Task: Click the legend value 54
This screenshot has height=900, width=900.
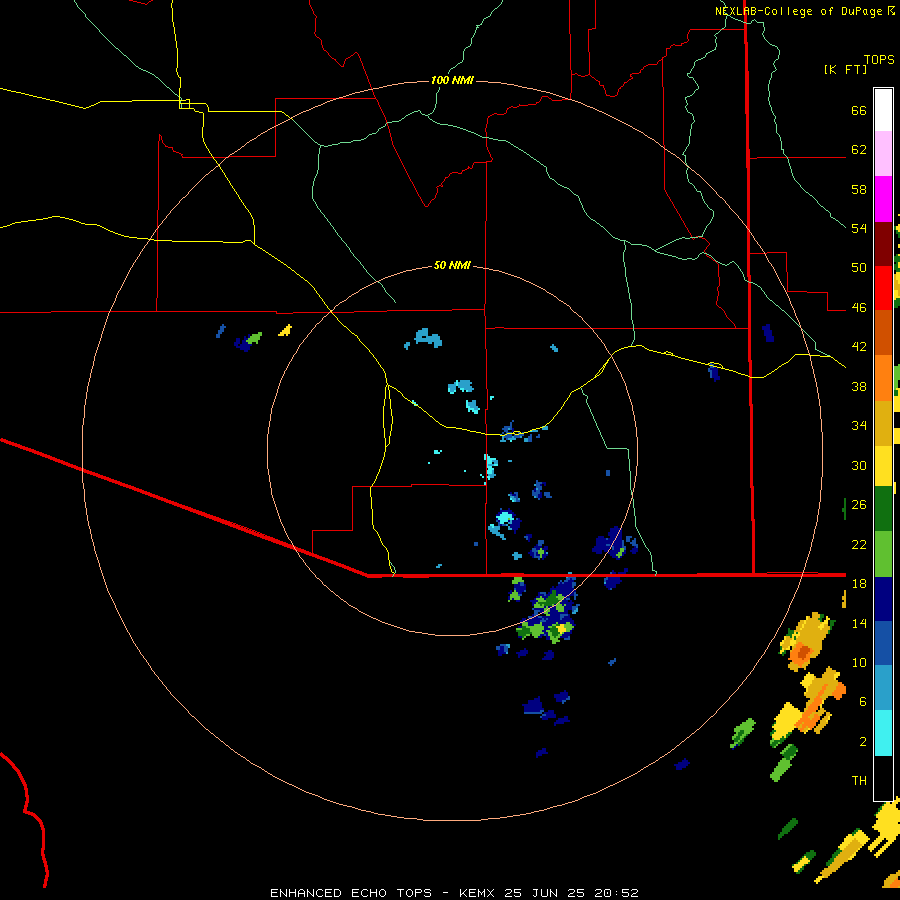Action: [859, 228]
